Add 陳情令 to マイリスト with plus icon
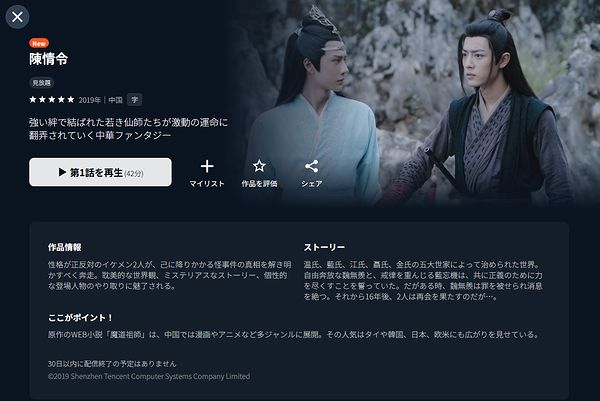This screenshot has width=600, height=401. (x=207, y=173)
